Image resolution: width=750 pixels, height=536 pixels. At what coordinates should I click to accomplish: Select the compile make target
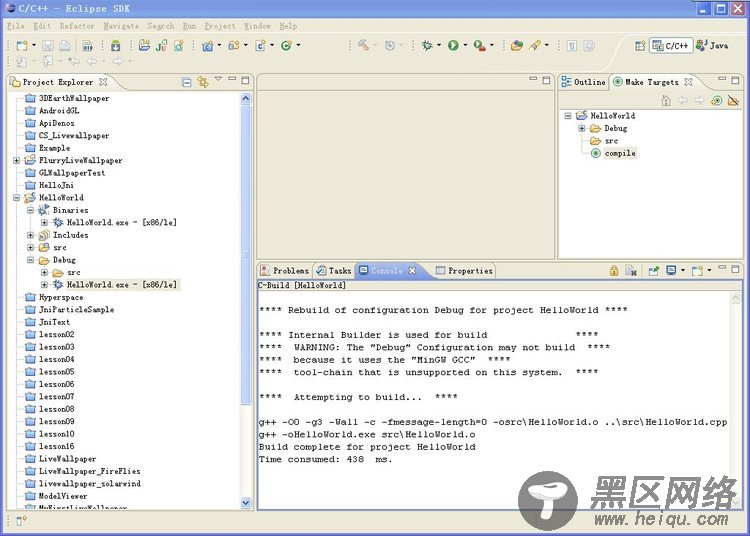[x=620, y=153]
